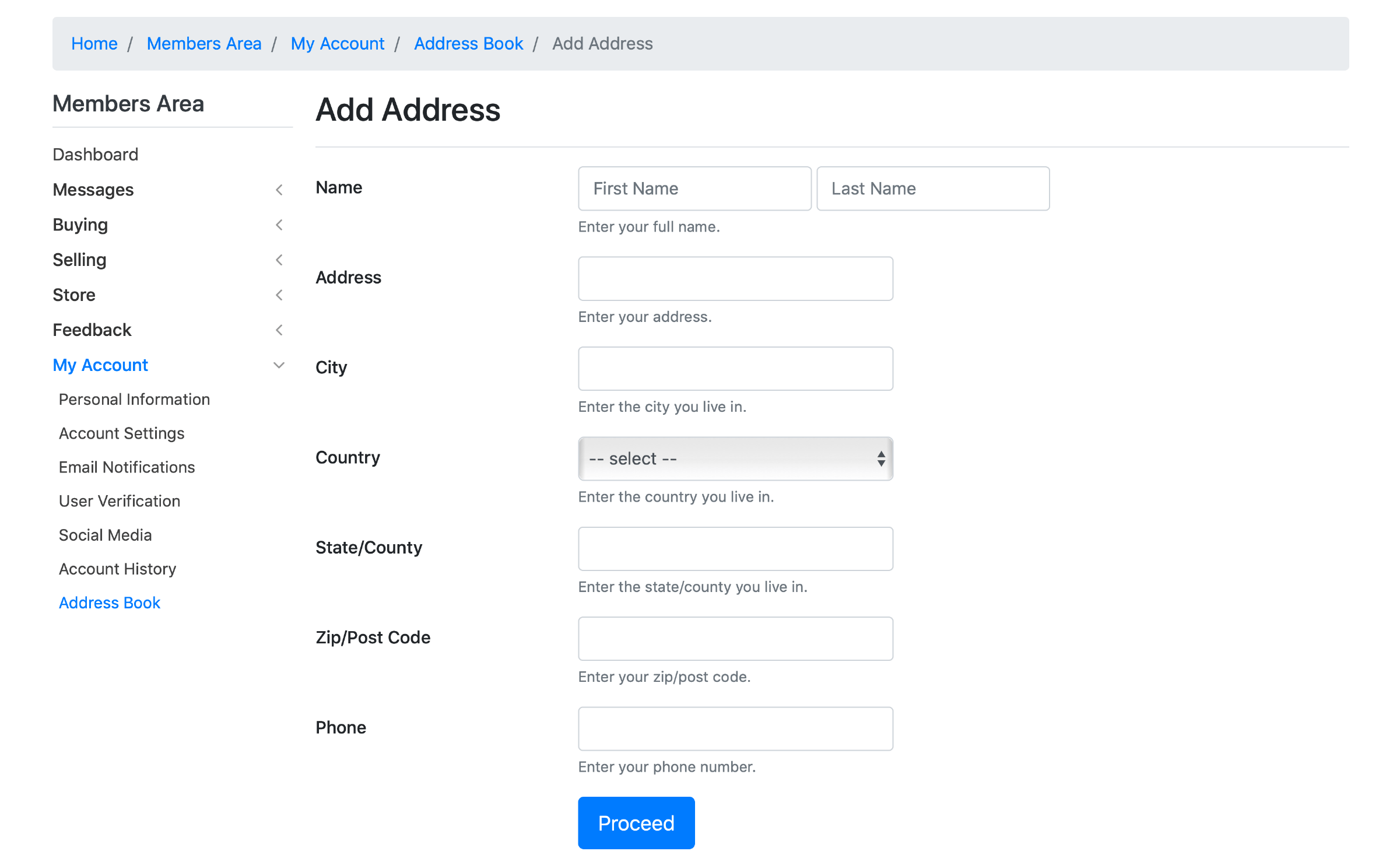
Task: Go to User Verification page
Action: (x=120, y=501)
